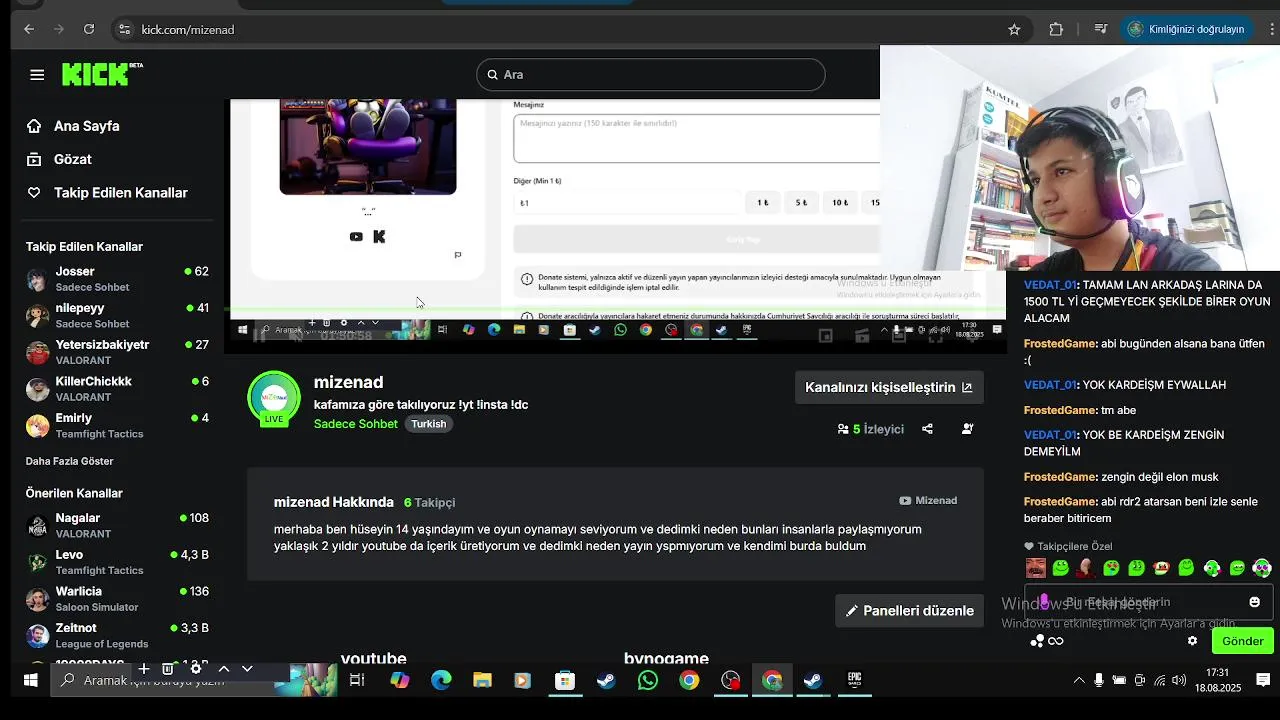1280x720 pixels.
Task: Click the mizenad LIVE channel avatar
Action: pyautogui.click(x=273, y=398)
